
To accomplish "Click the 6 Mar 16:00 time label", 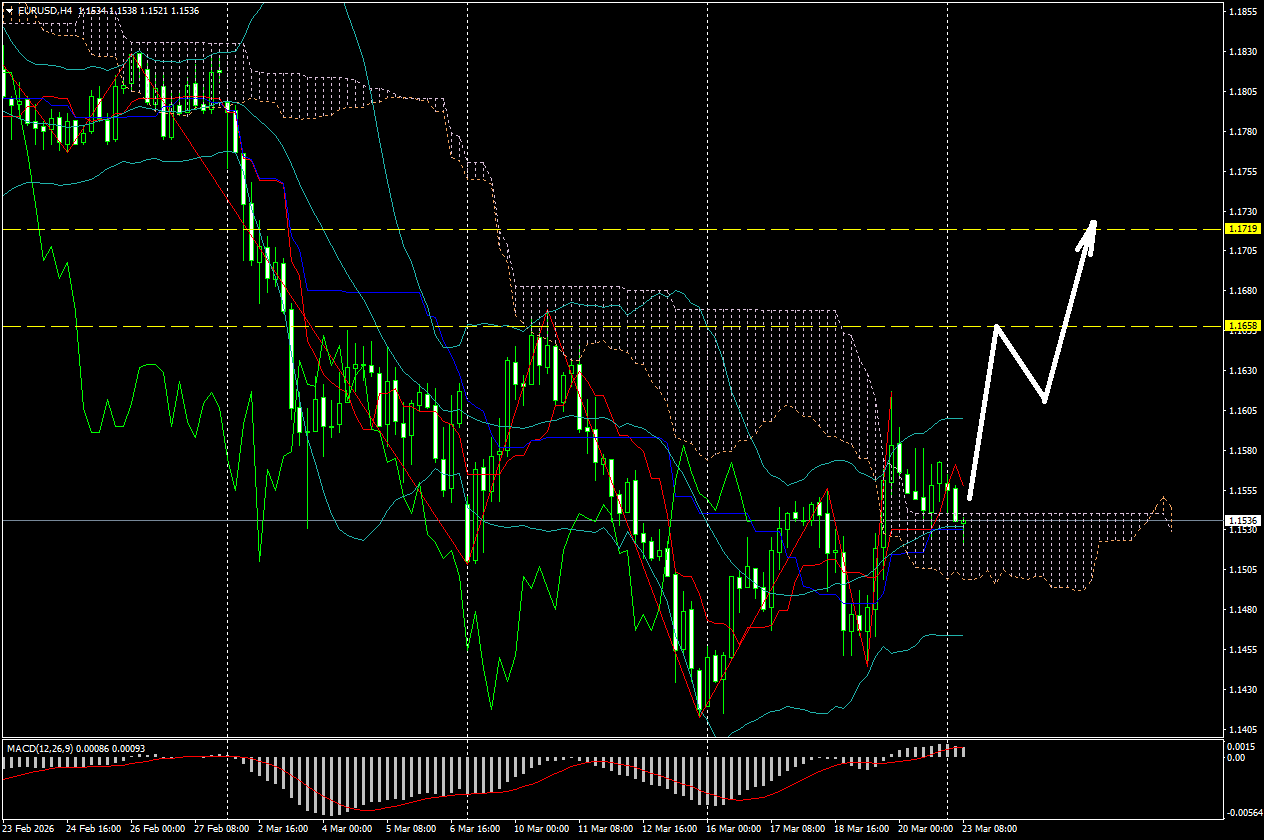I will click(476, 829).
